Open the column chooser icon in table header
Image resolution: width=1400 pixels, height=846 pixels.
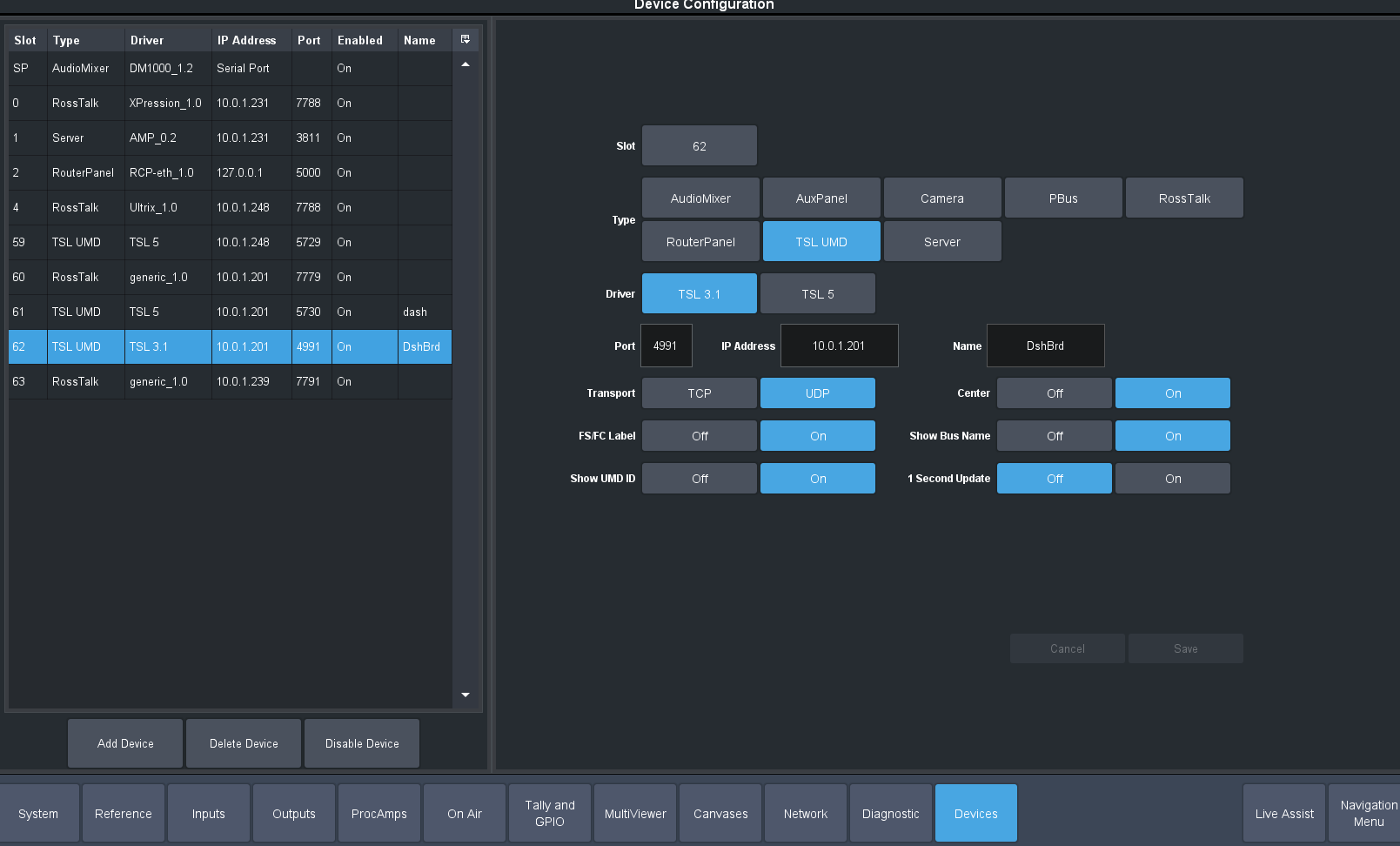pyautogui.click(x=466, y=39)
